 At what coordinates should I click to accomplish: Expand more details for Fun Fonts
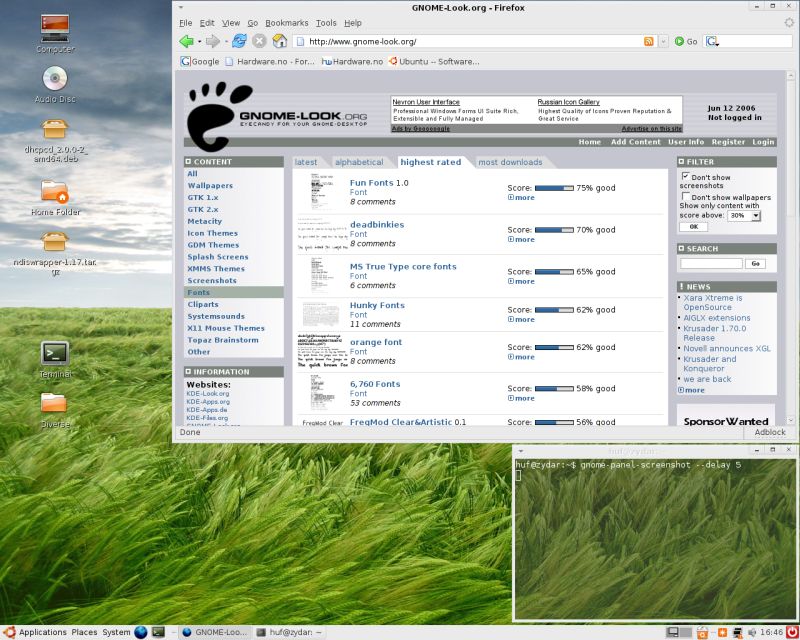(x=521, y=198)
